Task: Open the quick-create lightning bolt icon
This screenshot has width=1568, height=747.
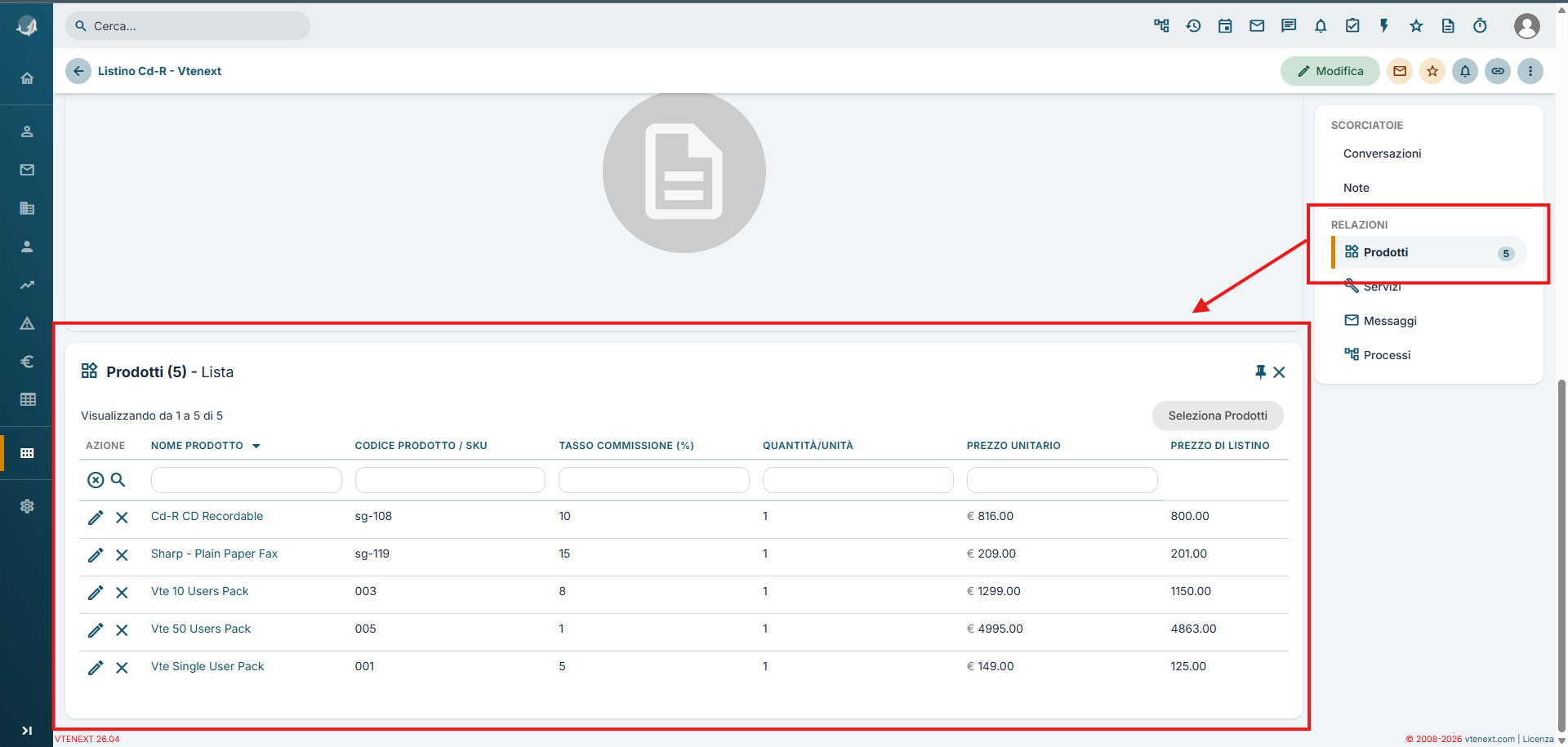Action: click(1384, 26)
